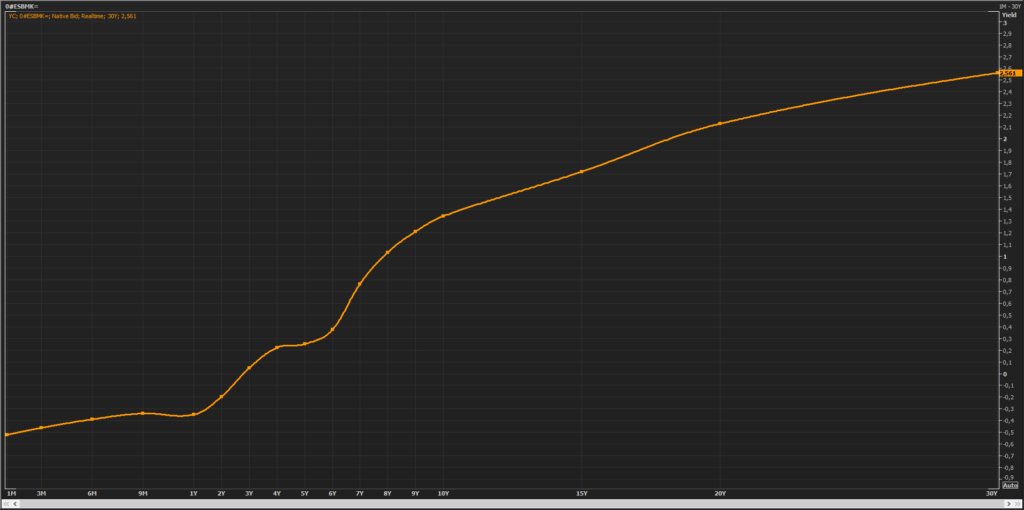The height and width of the screenshot is (510, 1024).
Task: Click the 3M data point on curve
Action: [41, 428]
